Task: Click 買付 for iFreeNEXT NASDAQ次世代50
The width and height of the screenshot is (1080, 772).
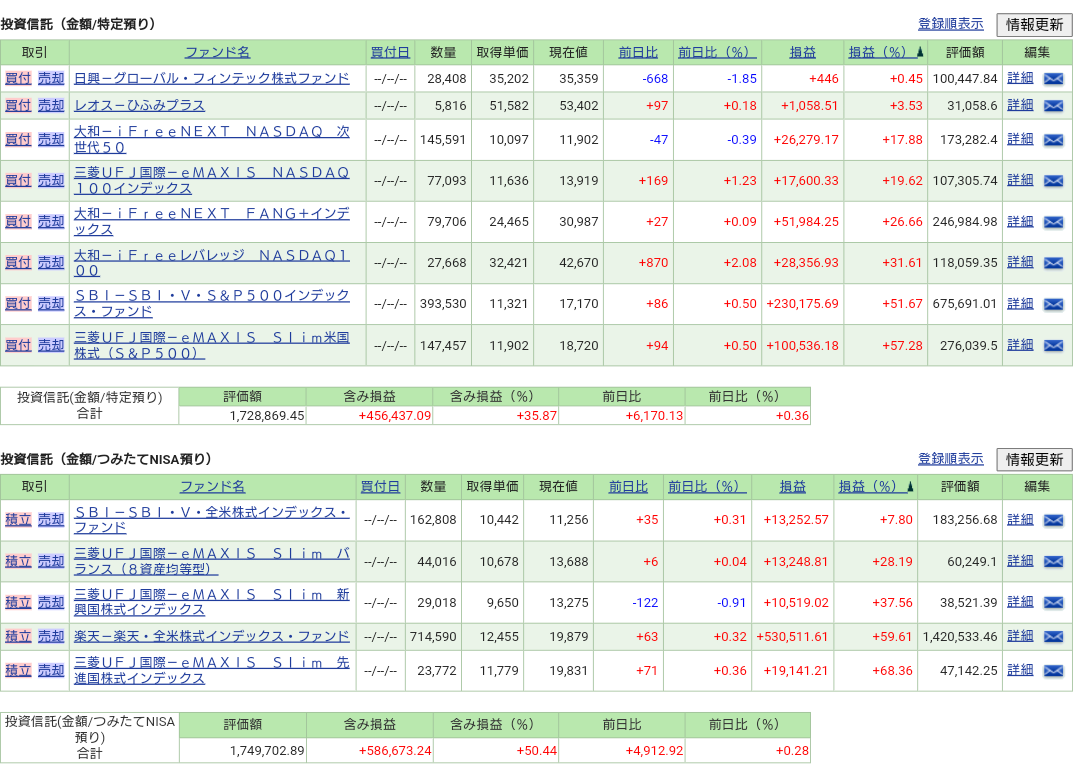Action: (19, 140)
